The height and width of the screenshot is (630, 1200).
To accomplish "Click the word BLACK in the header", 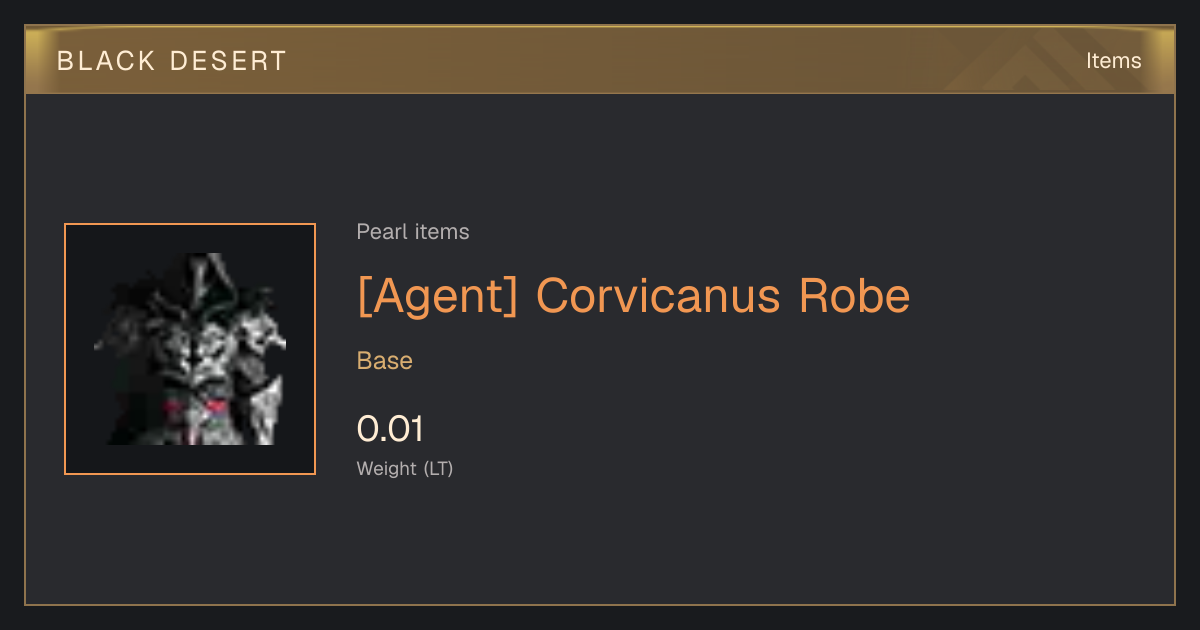I will [x=107, y=61].
